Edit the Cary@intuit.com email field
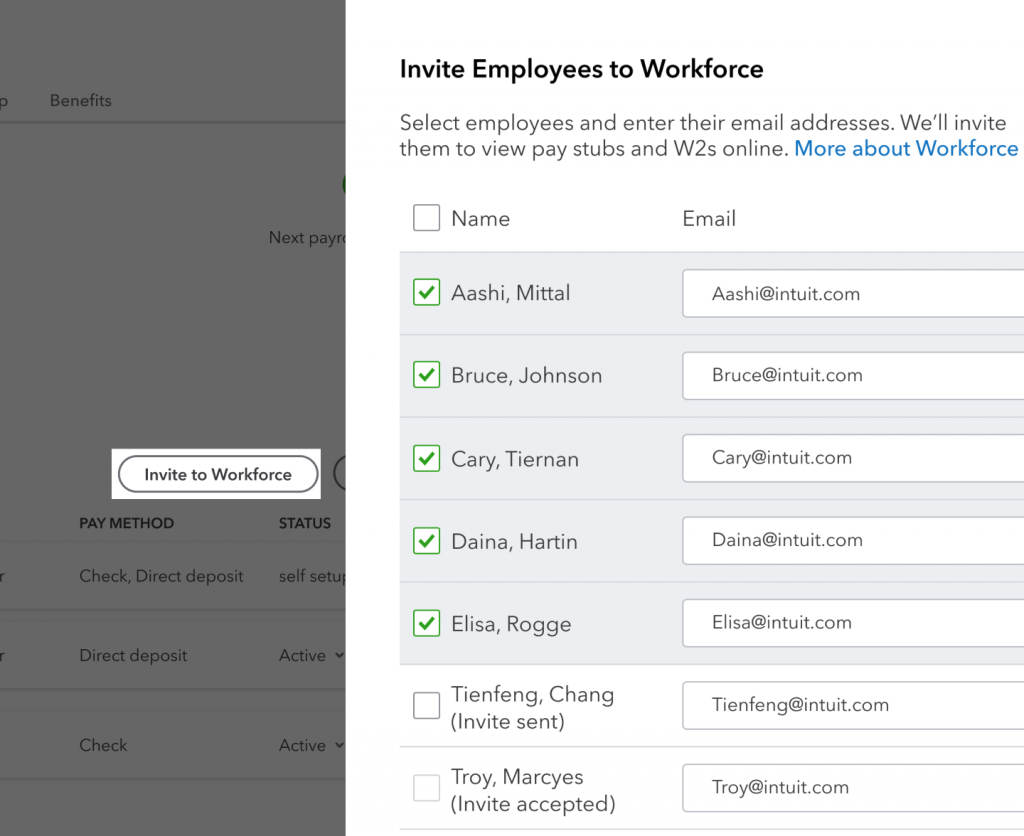 click(x=853, y=458)
